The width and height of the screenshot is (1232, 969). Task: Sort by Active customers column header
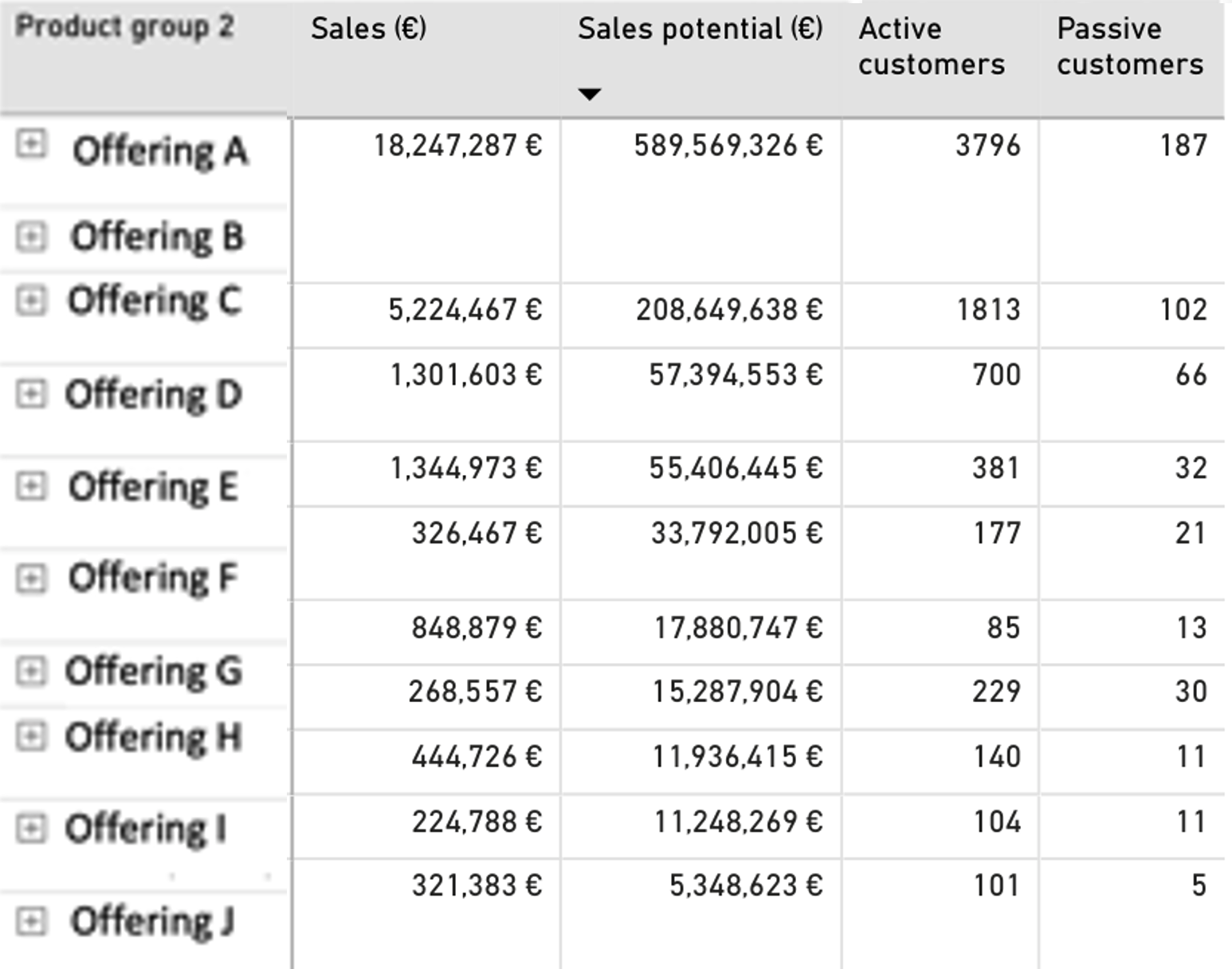[931, 46]
